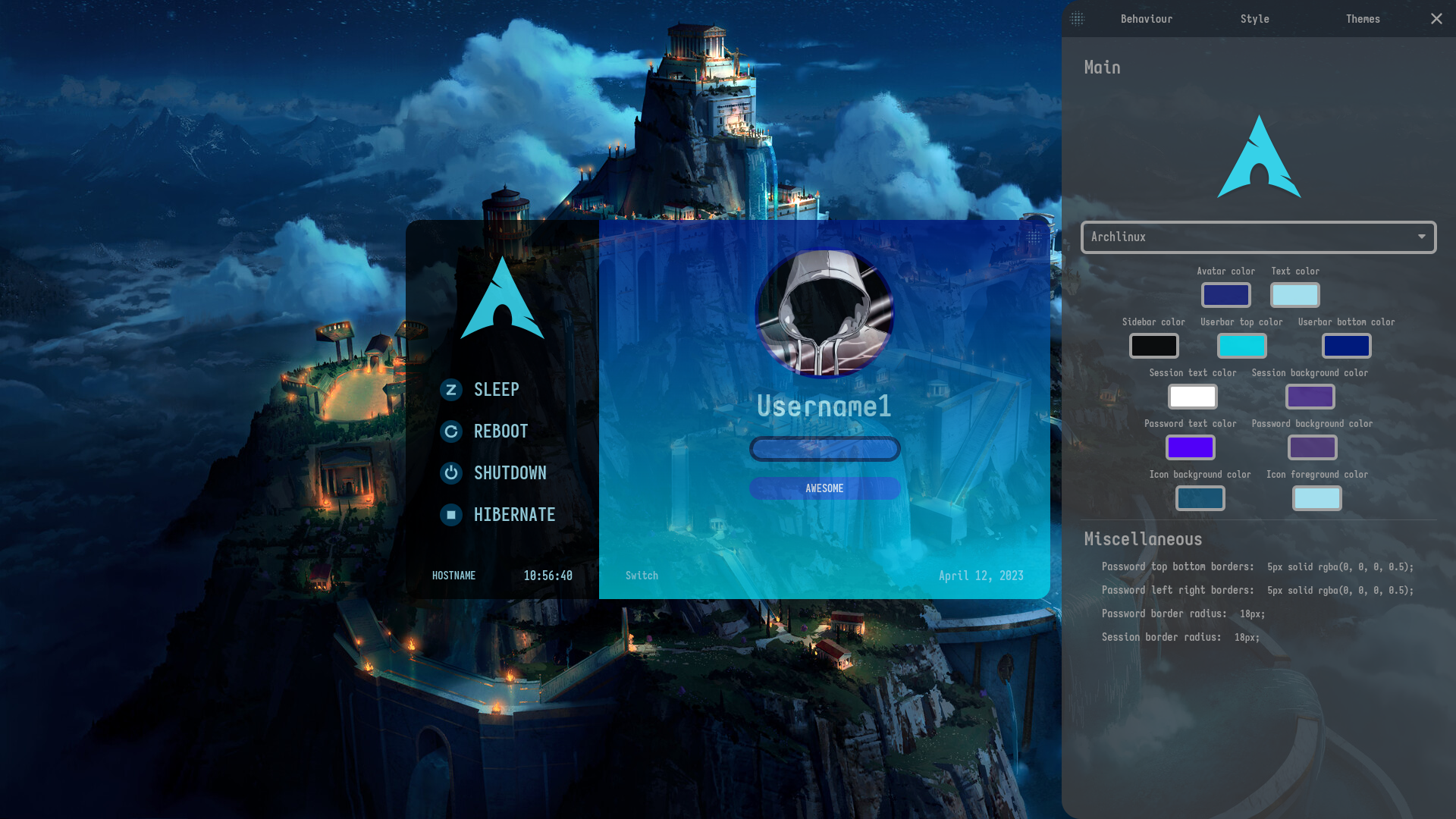The width and height of the screenshot is (1456, 819).
Task: Click the password input field
Action: 824,449
